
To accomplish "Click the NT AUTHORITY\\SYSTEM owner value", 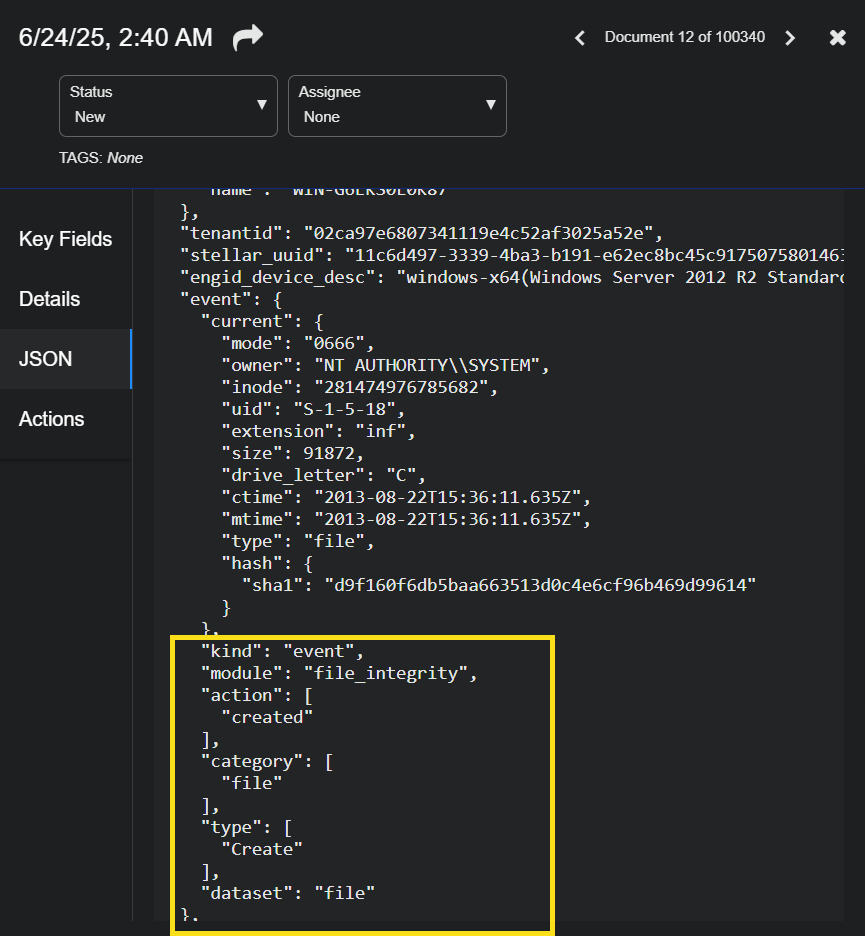I will [x=431, y=365].
